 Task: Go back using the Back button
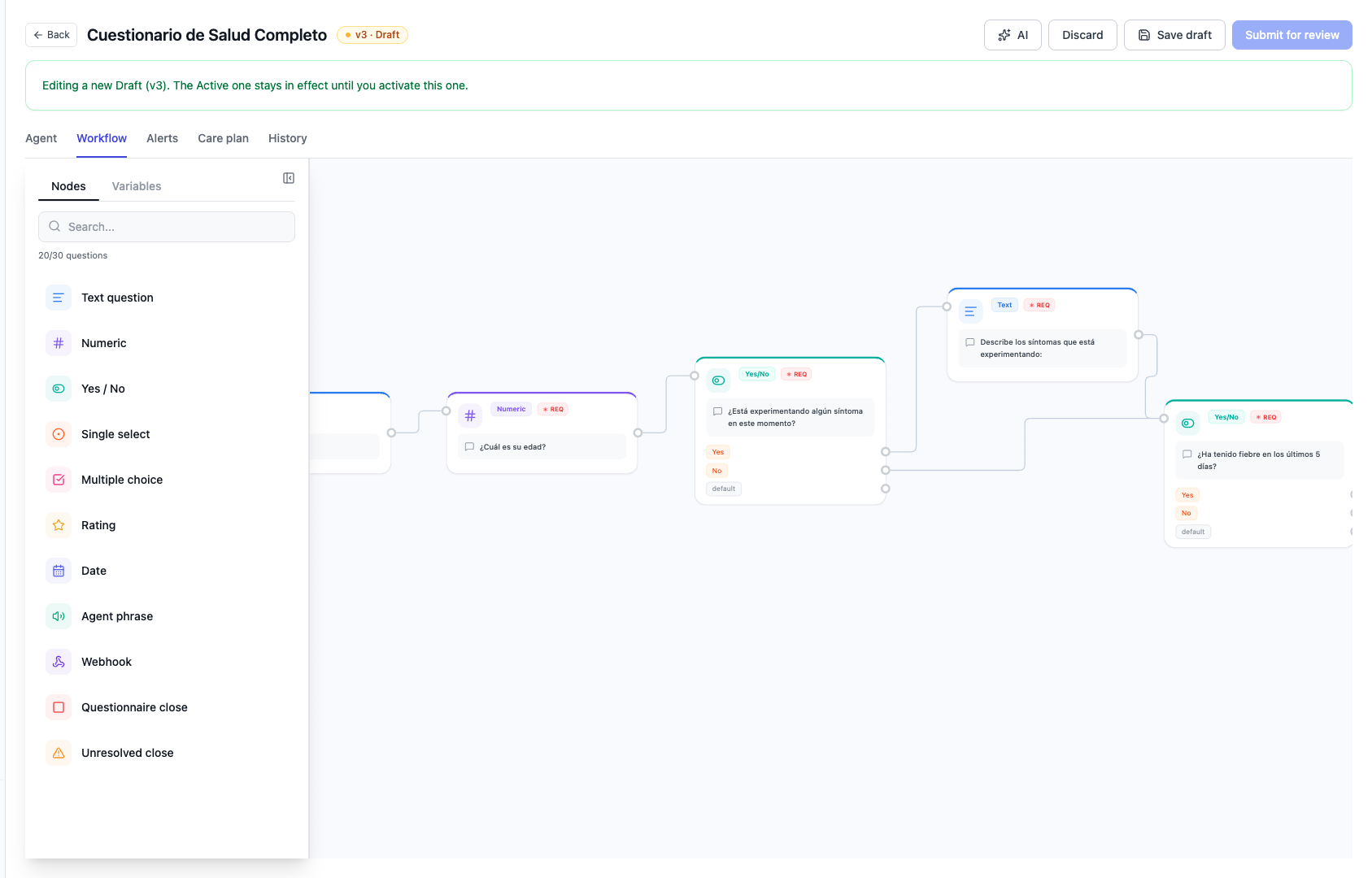coord(51,35)
